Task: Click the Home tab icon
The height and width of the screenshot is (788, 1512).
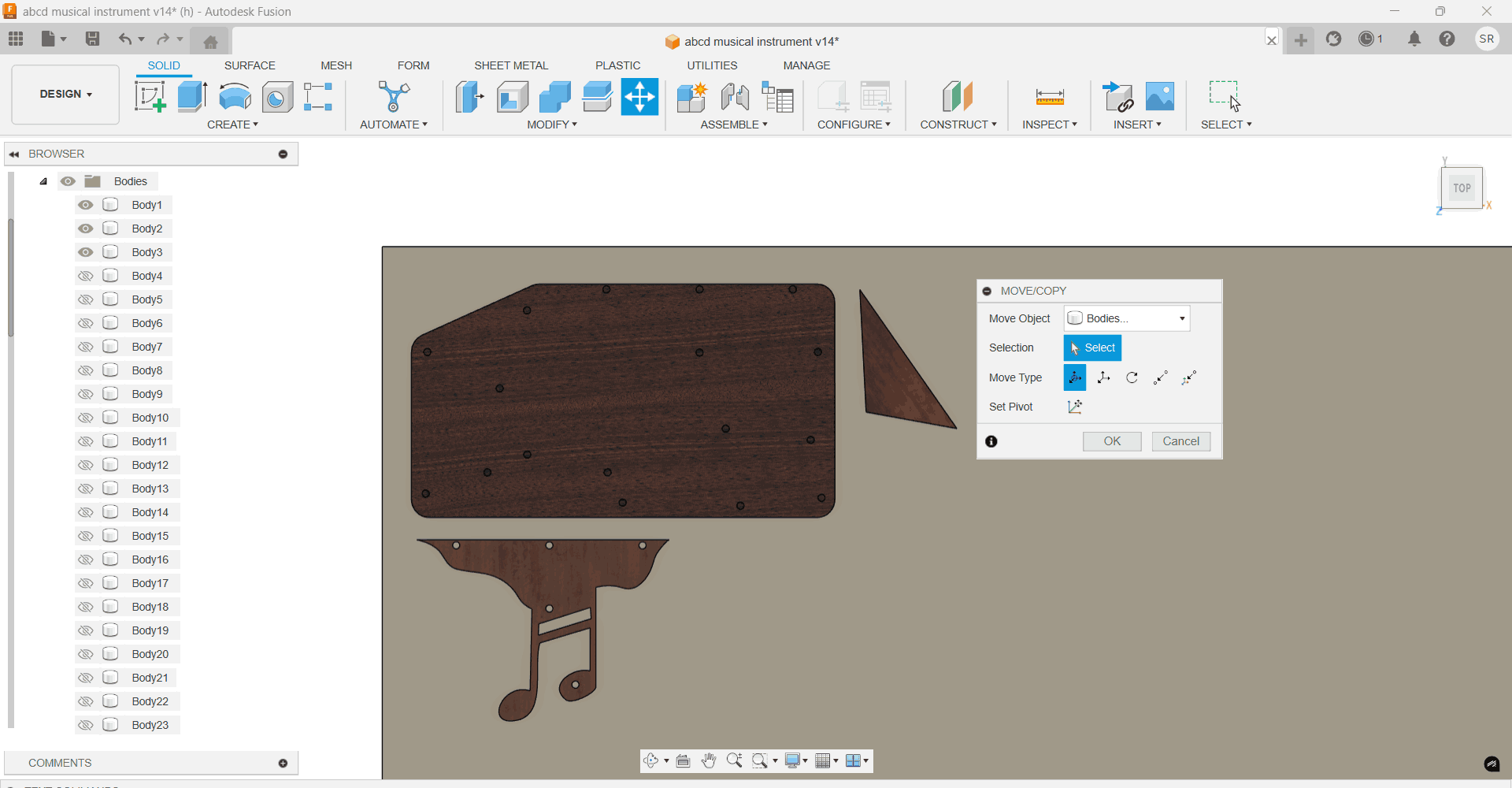Action: pos(210,42)
